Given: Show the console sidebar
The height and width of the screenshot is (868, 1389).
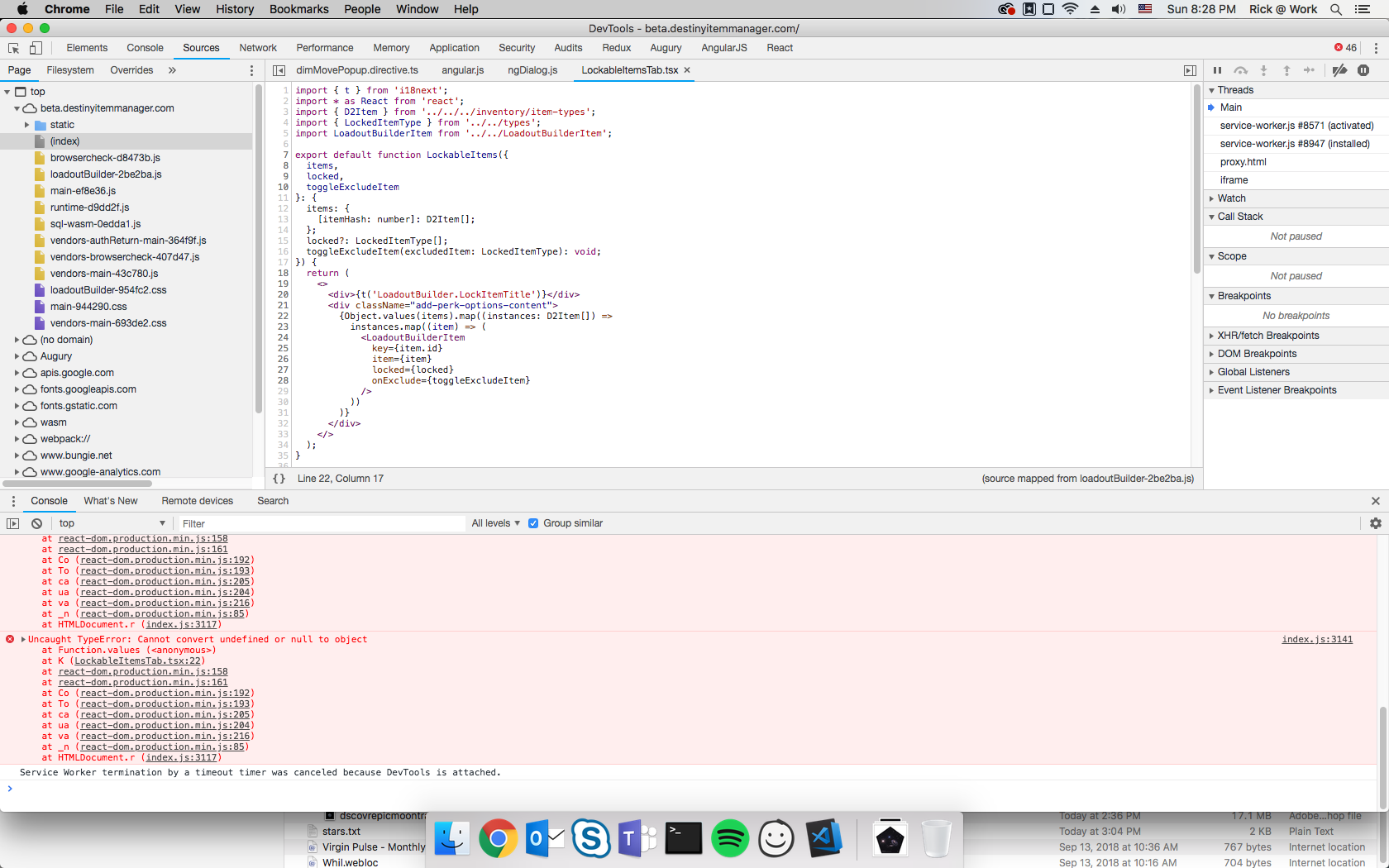Looking at the screenshot, I should tap(12, 523).
